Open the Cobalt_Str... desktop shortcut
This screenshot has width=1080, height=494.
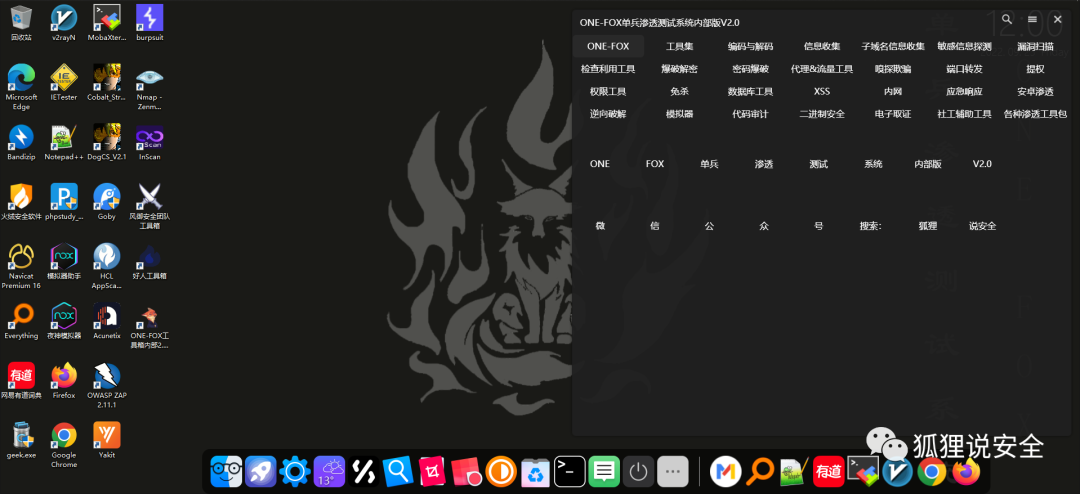point(107,83)
